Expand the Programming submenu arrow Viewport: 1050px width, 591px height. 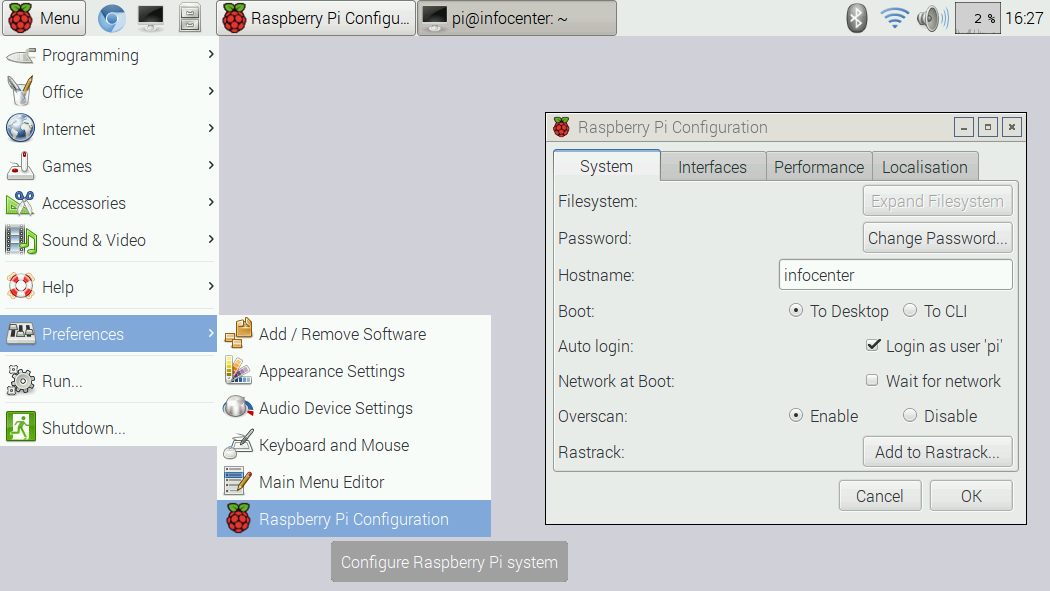(211, 54)
